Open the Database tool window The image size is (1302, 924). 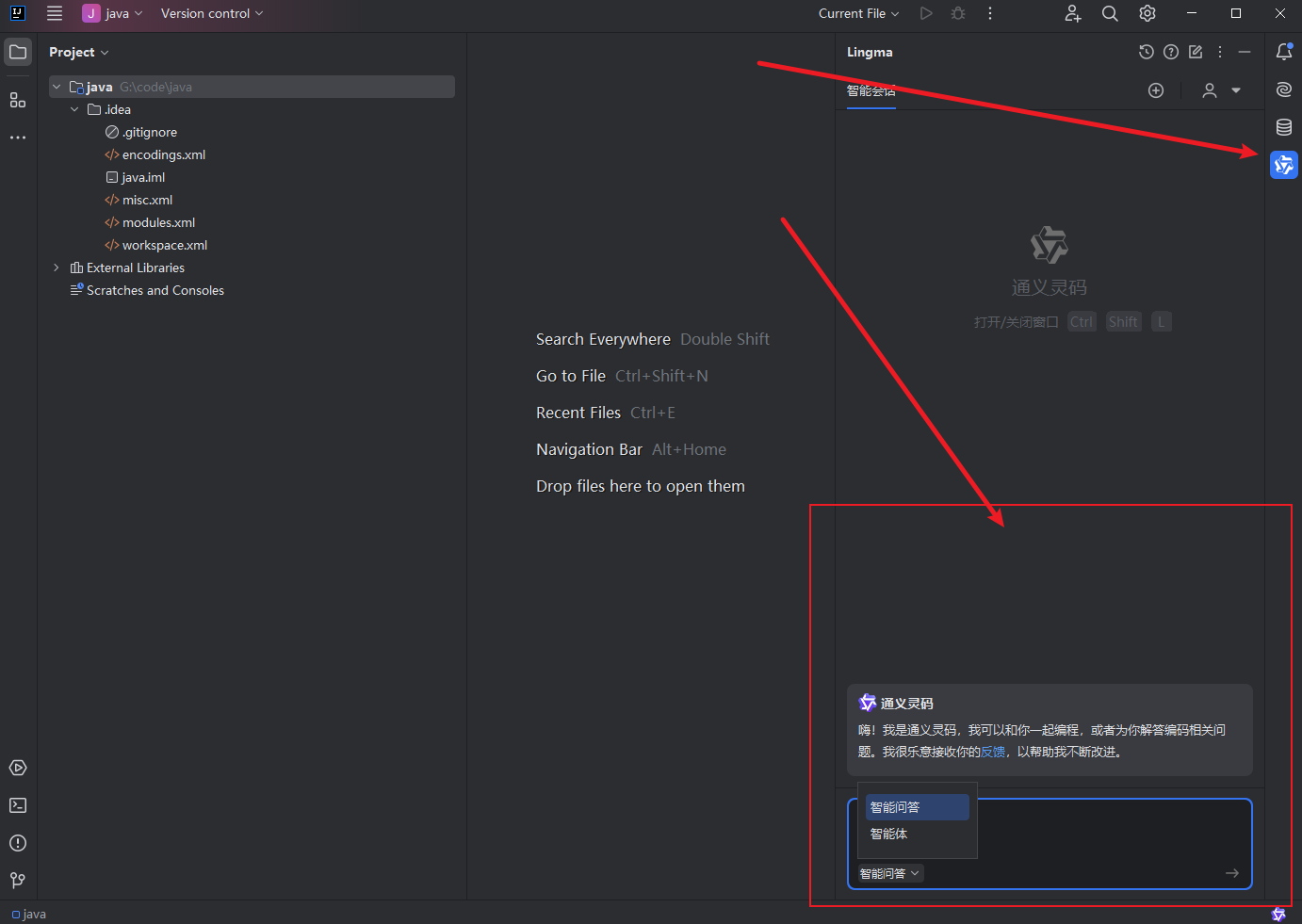[x=1284, y=127]
